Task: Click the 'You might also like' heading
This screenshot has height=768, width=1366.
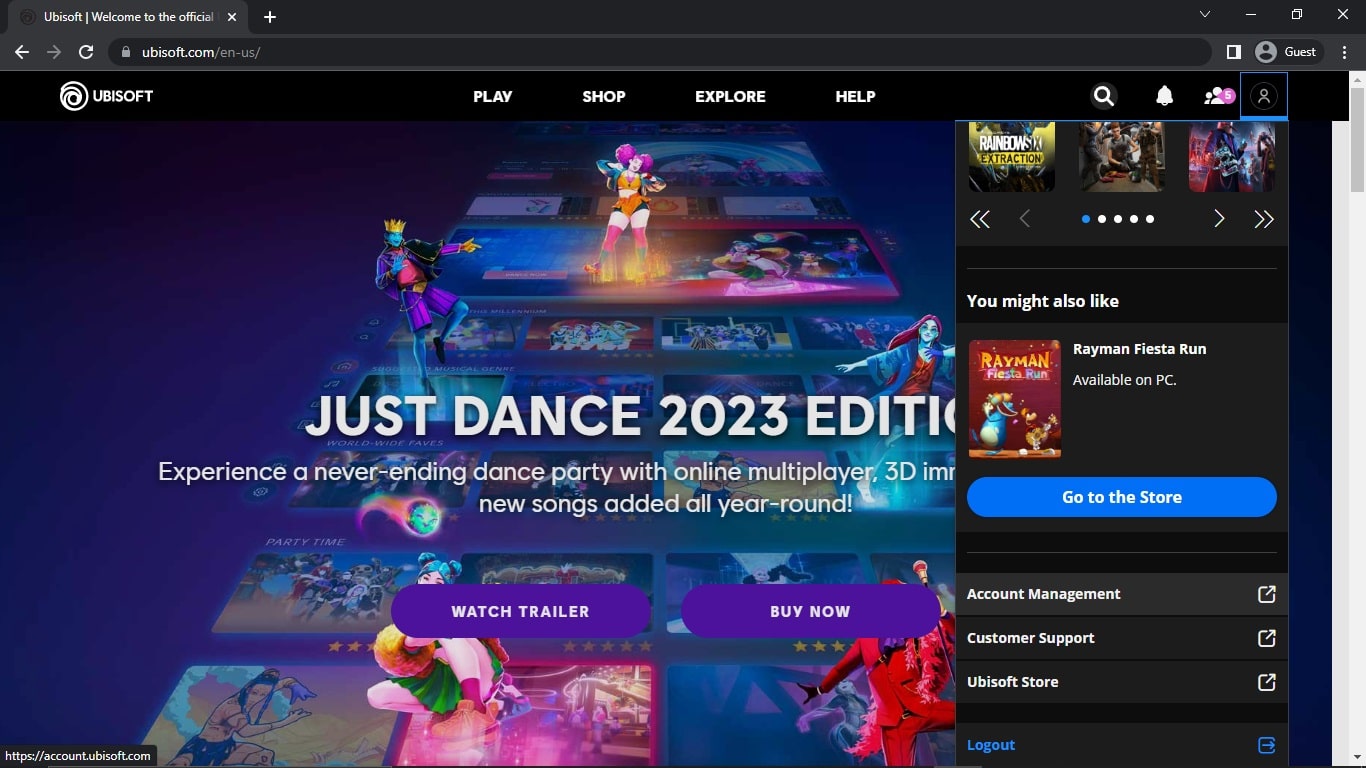Action: click(1043, 301)
